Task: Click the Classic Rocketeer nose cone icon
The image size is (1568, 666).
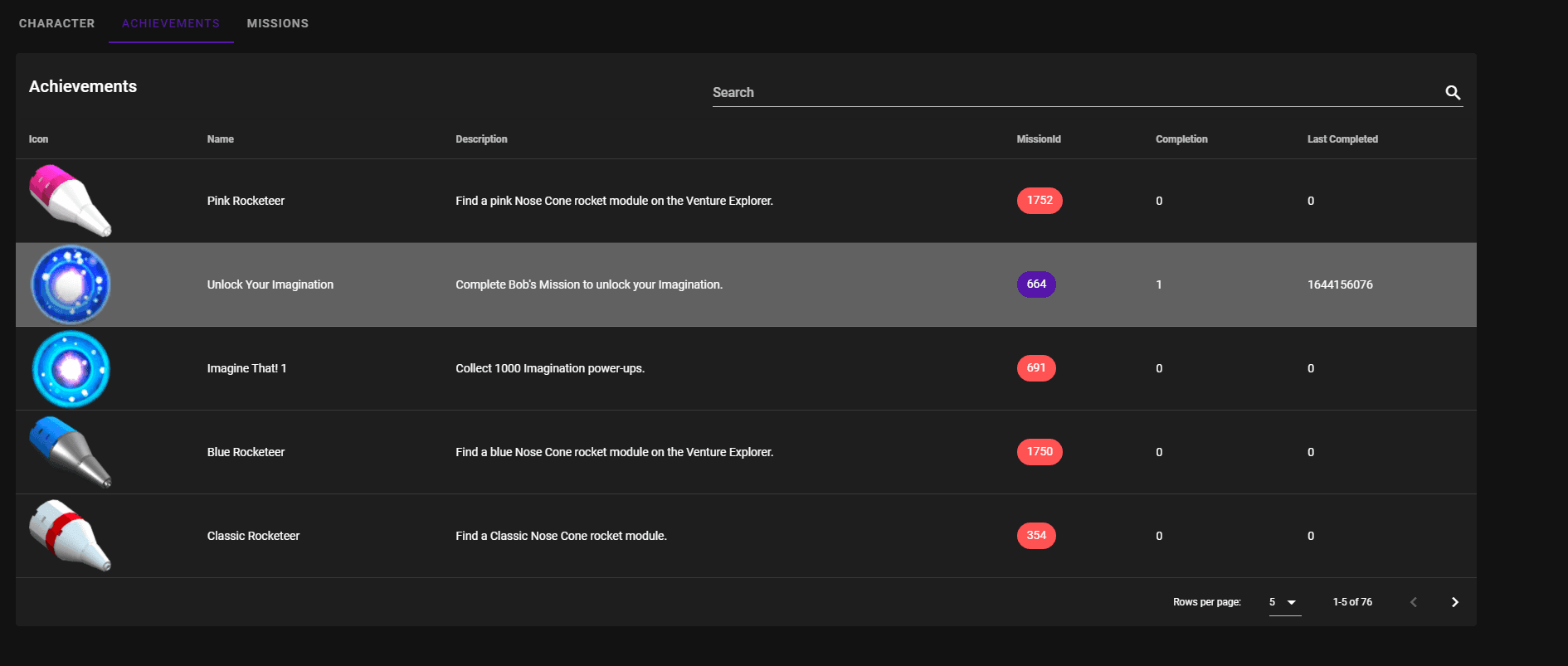Action: tap(71, 536)
